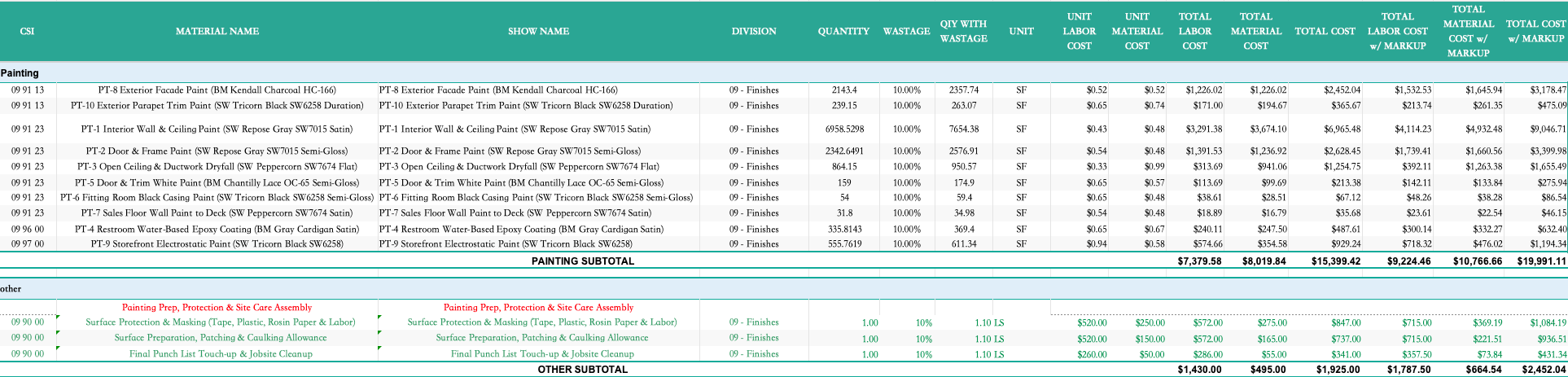
Task: Select red Painting Prep Assembly title in SHOW NAME column
Action: [x=538, y=308]
